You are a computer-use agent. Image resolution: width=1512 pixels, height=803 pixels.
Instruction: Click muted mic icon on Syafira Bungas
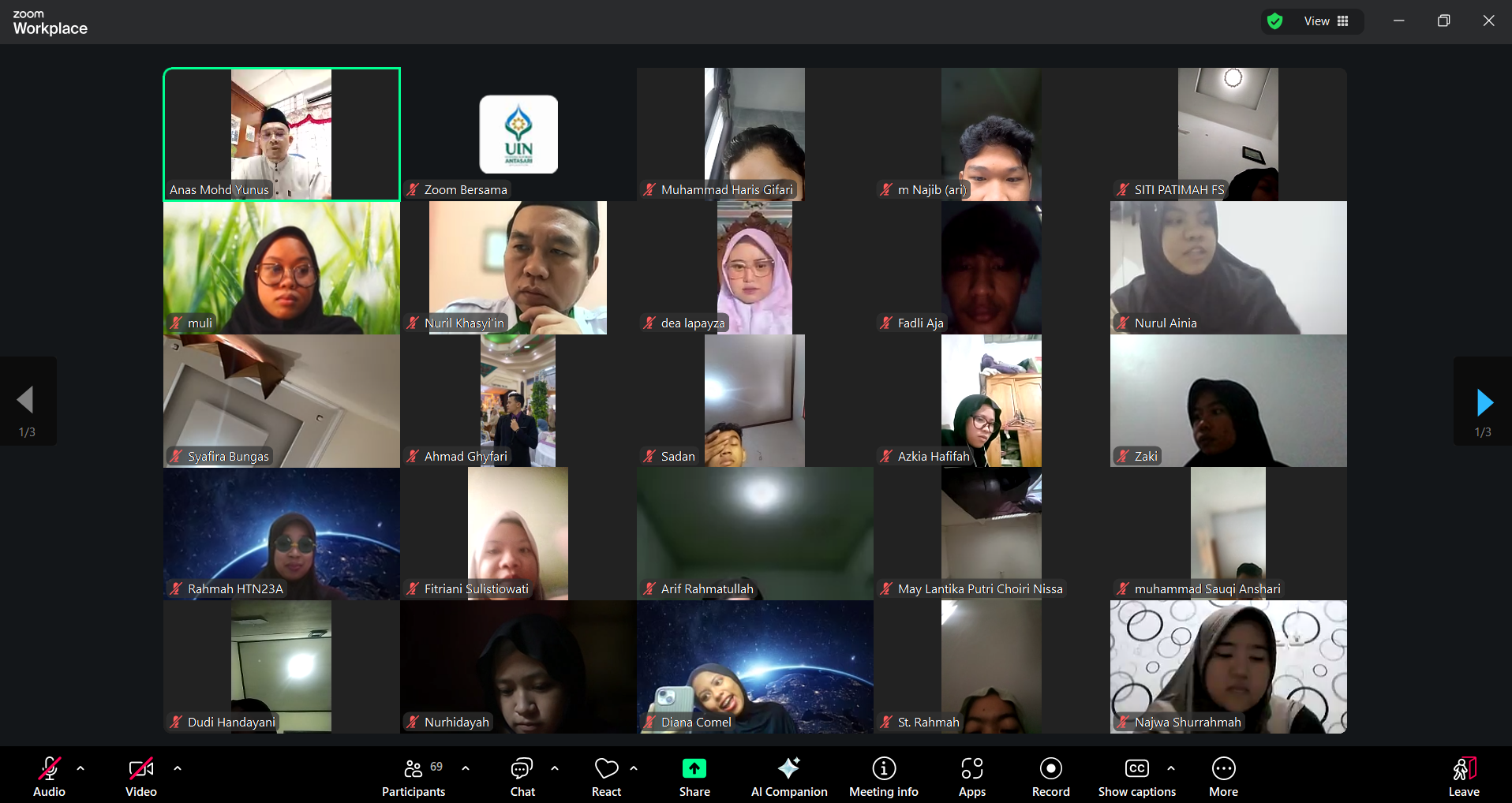pyautogui.click(x=176, y=456)
